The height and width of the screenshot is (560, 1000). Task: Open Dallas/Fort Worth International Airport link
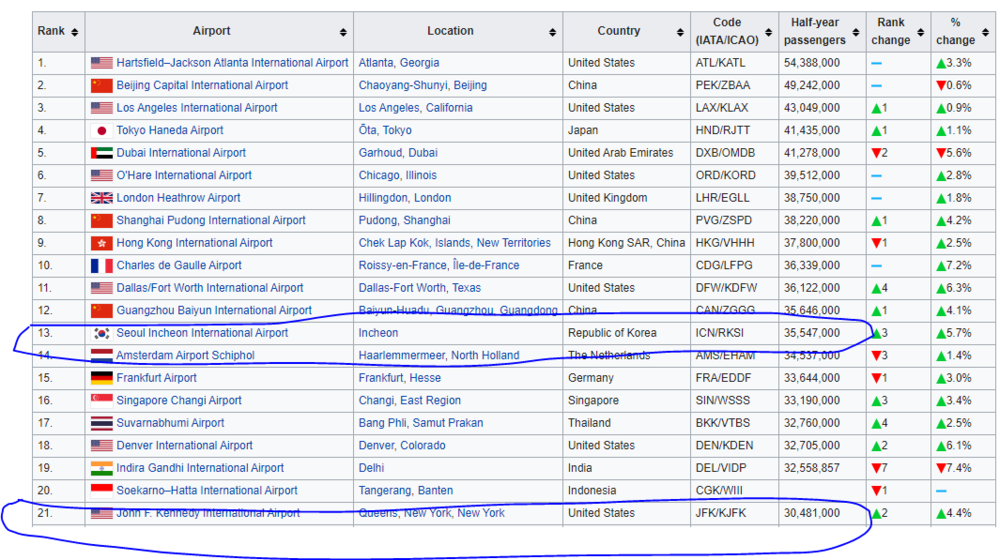point(209,288)
